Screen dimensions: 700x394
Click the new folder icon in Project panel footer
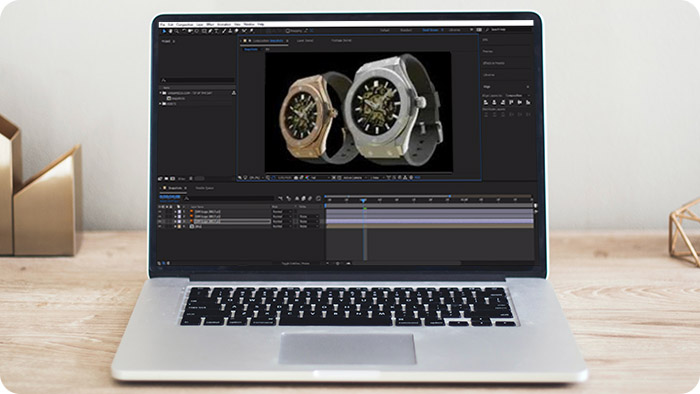[166, 178]
